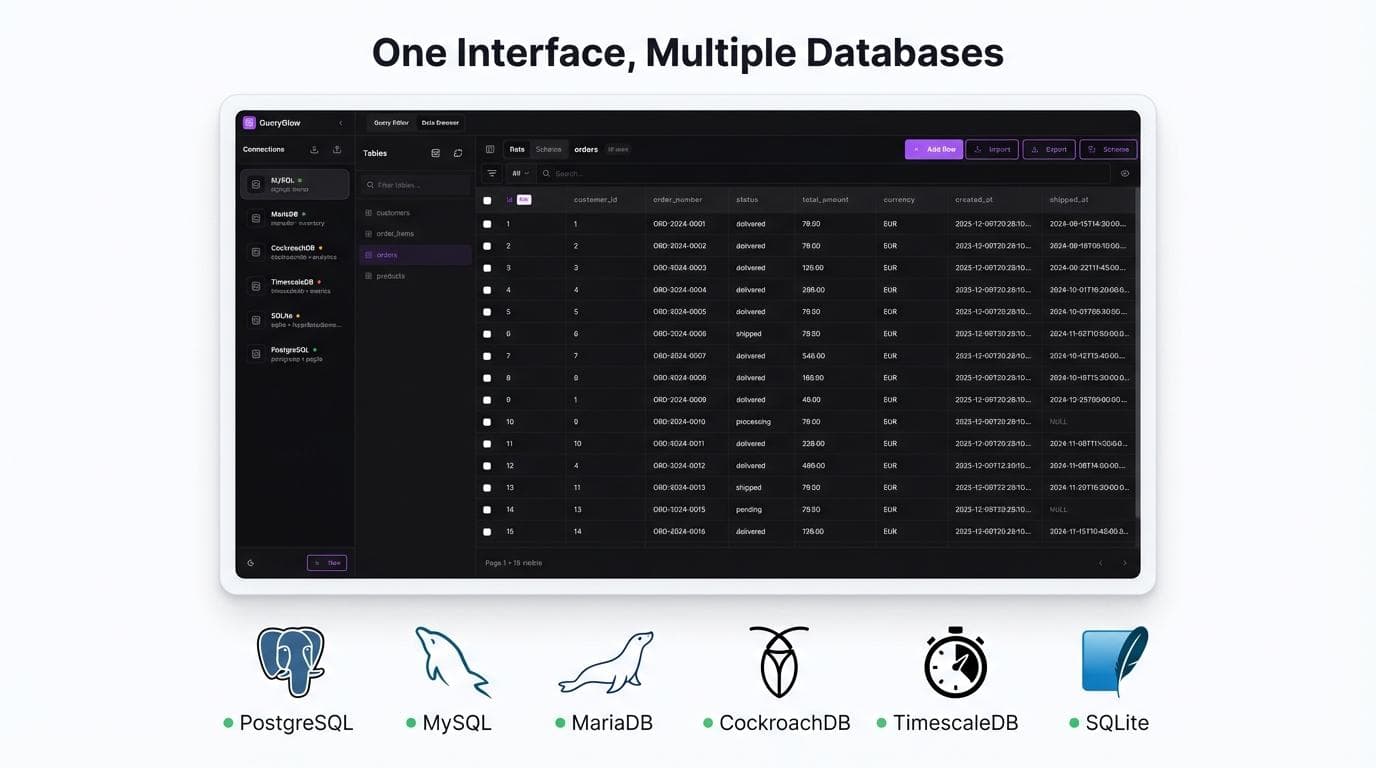This screenshot has width=1376, height=768.
Task: Check the checkbox for row 3
Action: [487, 267]
